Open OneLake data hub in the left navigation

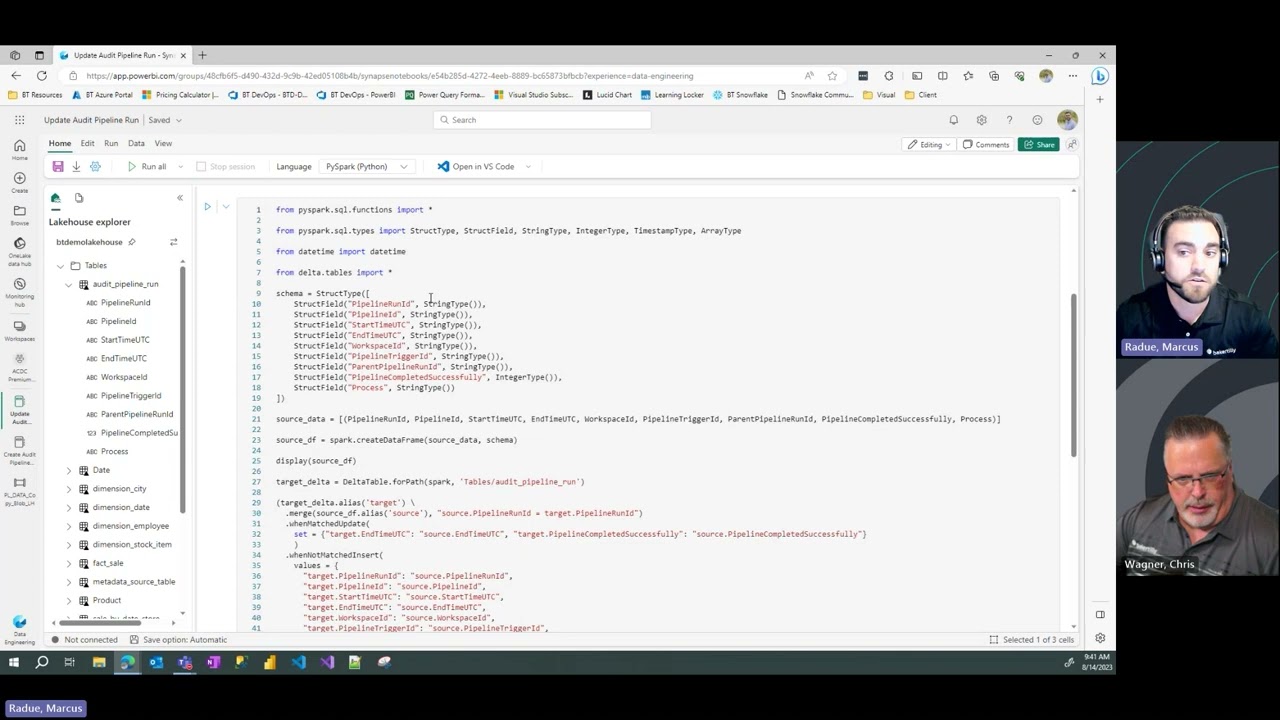tap(19, 249)
